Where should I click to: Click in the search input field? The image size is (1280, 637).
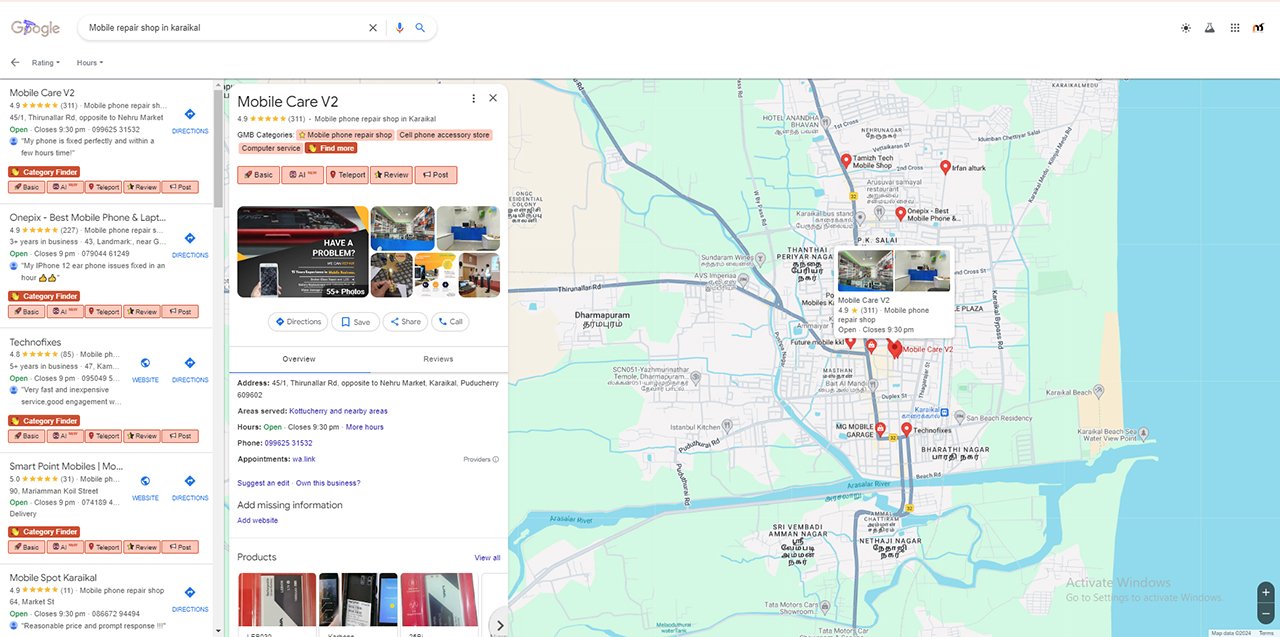pyautogui.click(x=224, y=28)
